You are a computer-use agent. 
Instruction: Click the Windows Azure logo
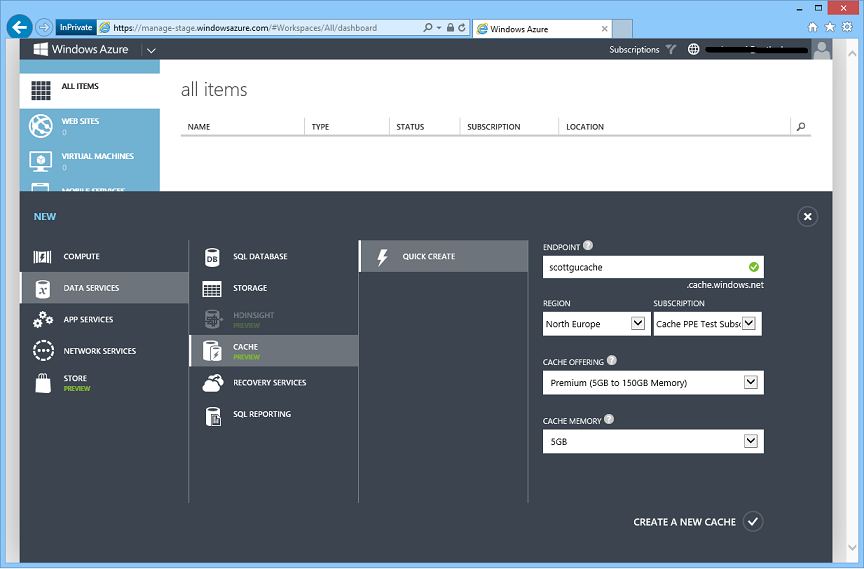pos(80,50)
